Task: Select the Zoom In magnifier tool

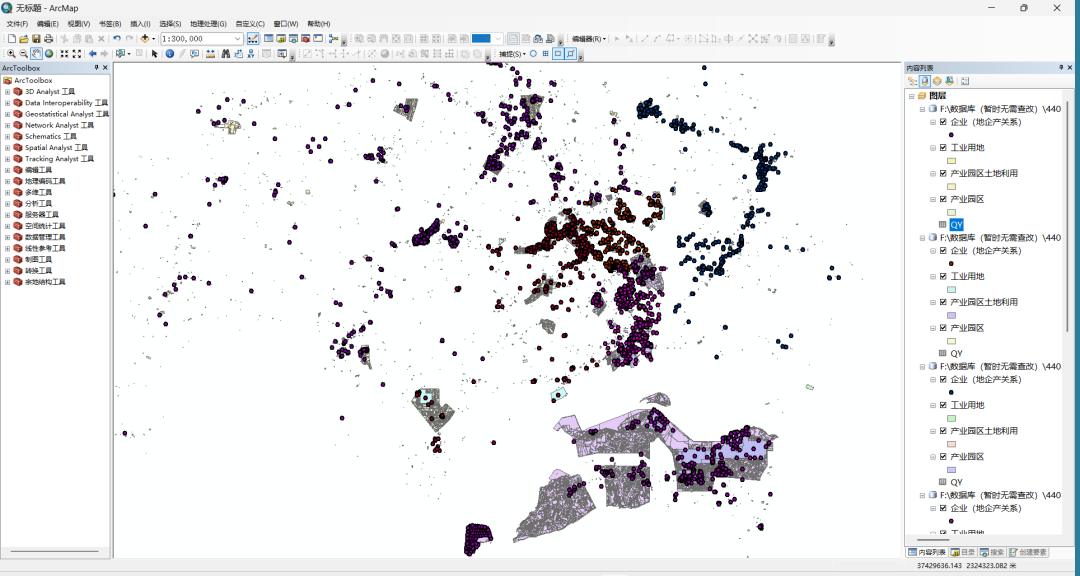Action: pyautogui.click(x=11, y=54)
